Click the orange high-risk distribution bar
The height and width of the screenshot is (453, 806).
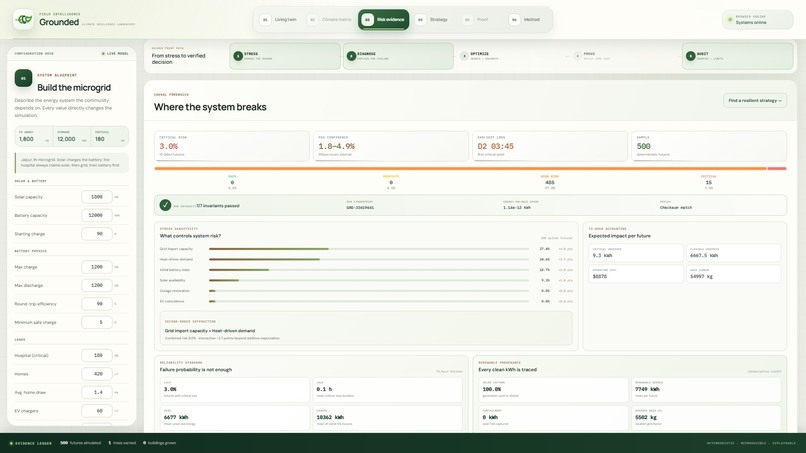[x=461, y=168]
